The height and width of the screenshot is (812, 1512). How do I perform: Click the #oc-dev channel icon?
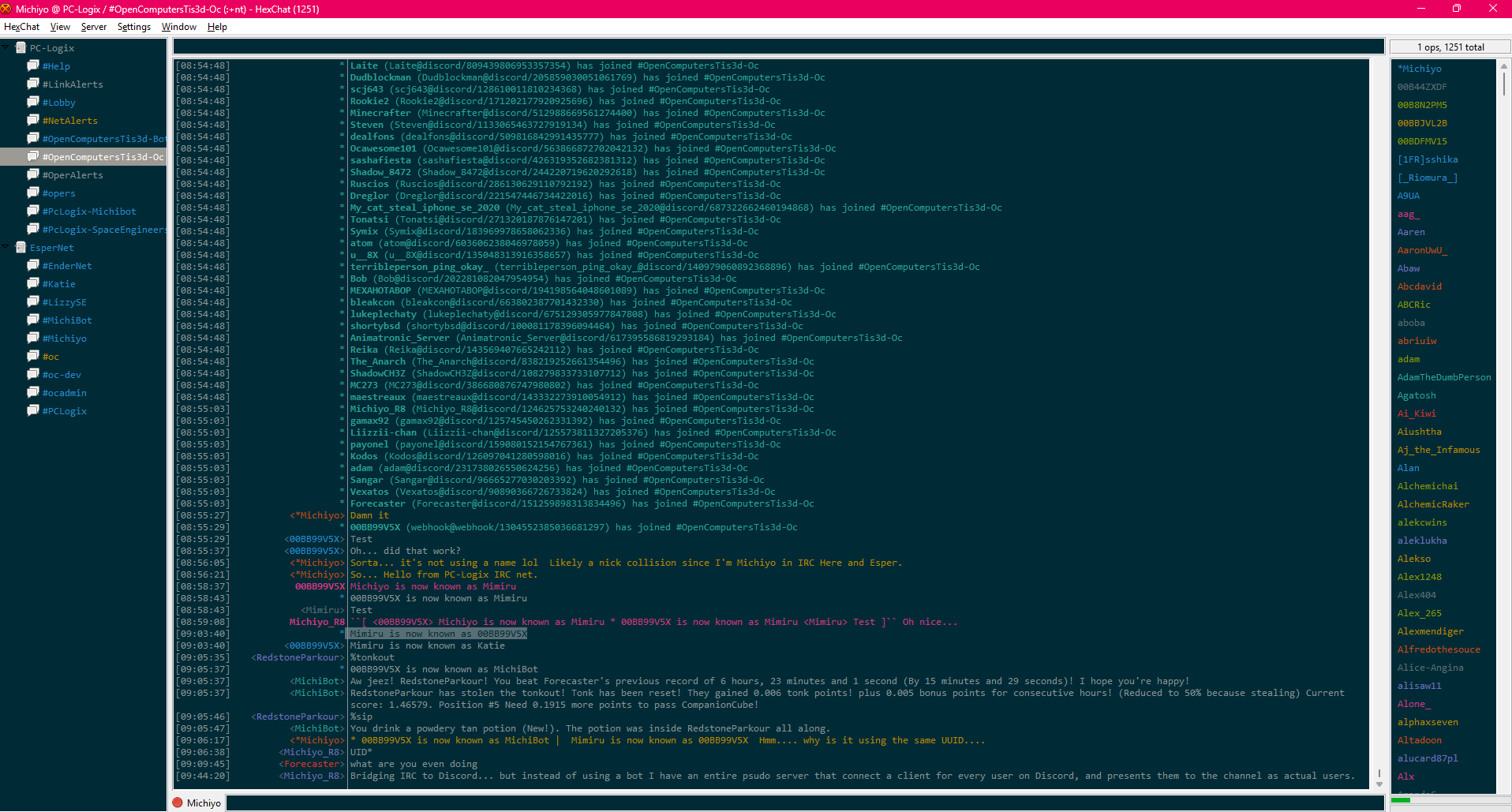click(33, 374)
